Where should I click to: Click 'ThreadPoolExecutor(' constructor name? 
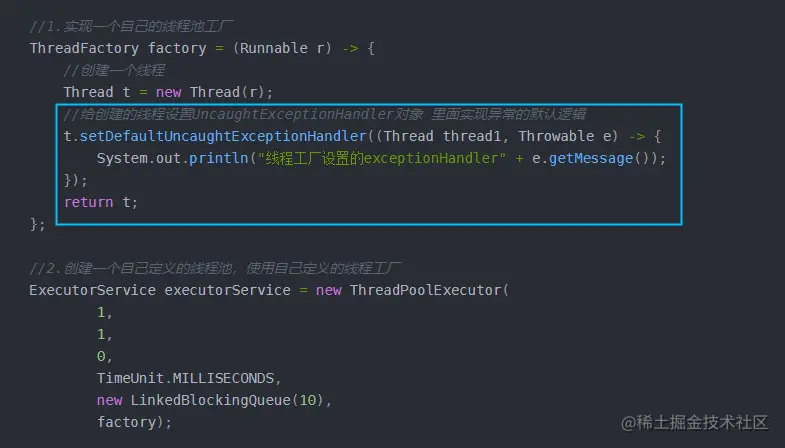(x=429, y=290)
